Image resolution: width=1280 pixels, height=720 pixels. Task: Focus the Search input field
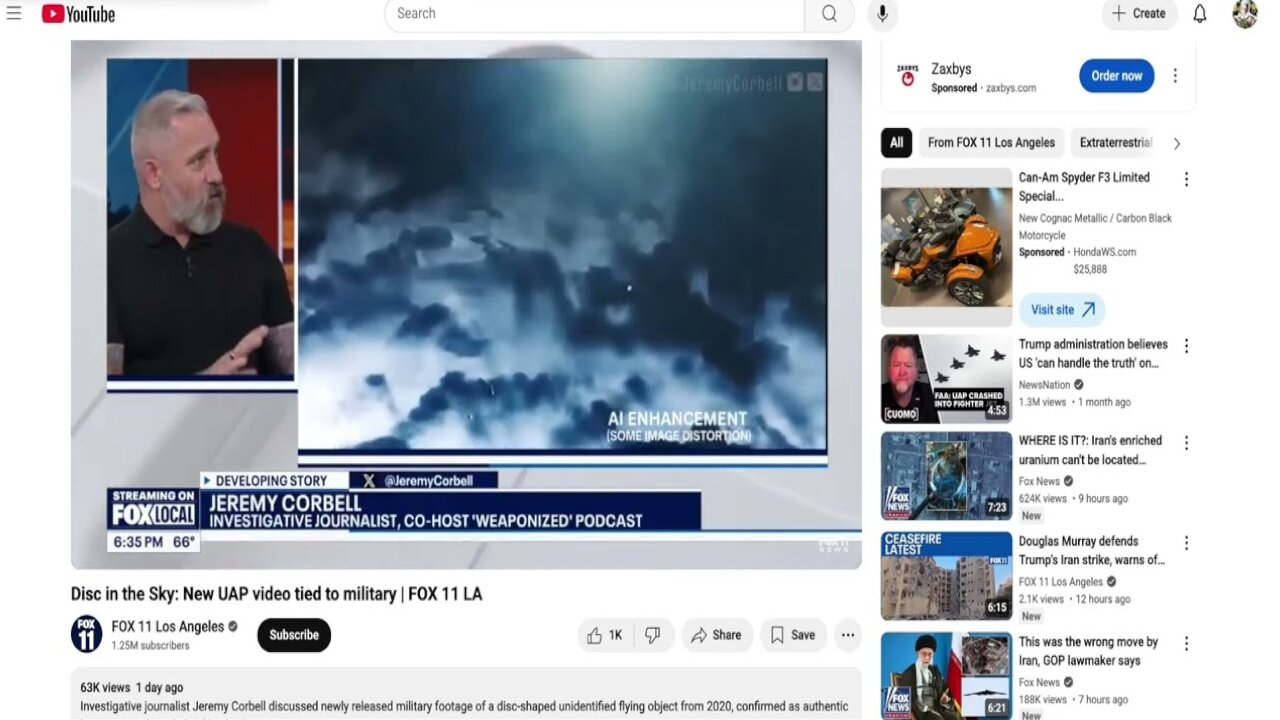tap(594, 14)
